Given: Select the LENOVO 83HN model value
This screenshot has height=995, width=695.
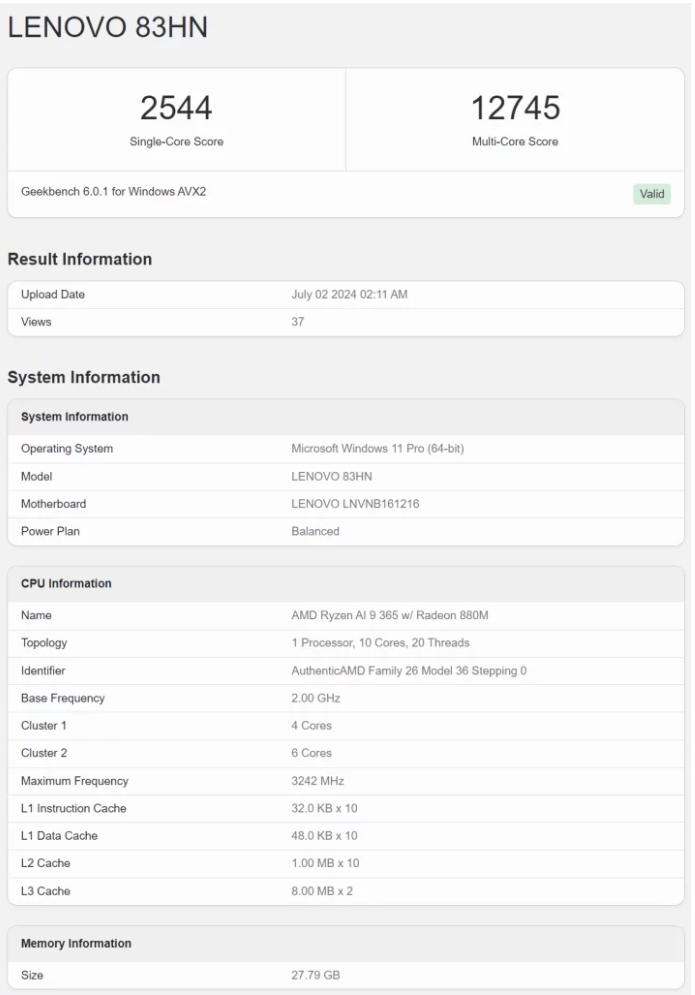Looking at the screenshot, I should point(332,477).
